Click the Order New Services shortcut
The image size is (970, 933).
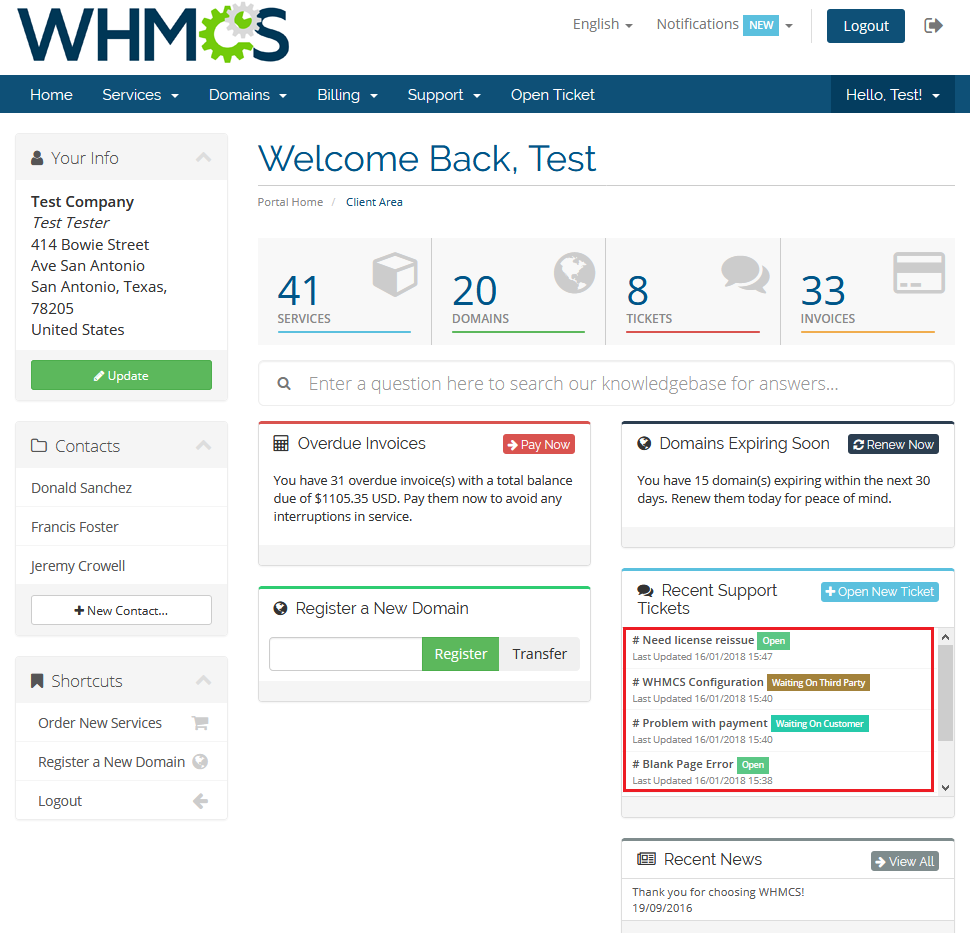pyautogui.click(x=121, y=723)
